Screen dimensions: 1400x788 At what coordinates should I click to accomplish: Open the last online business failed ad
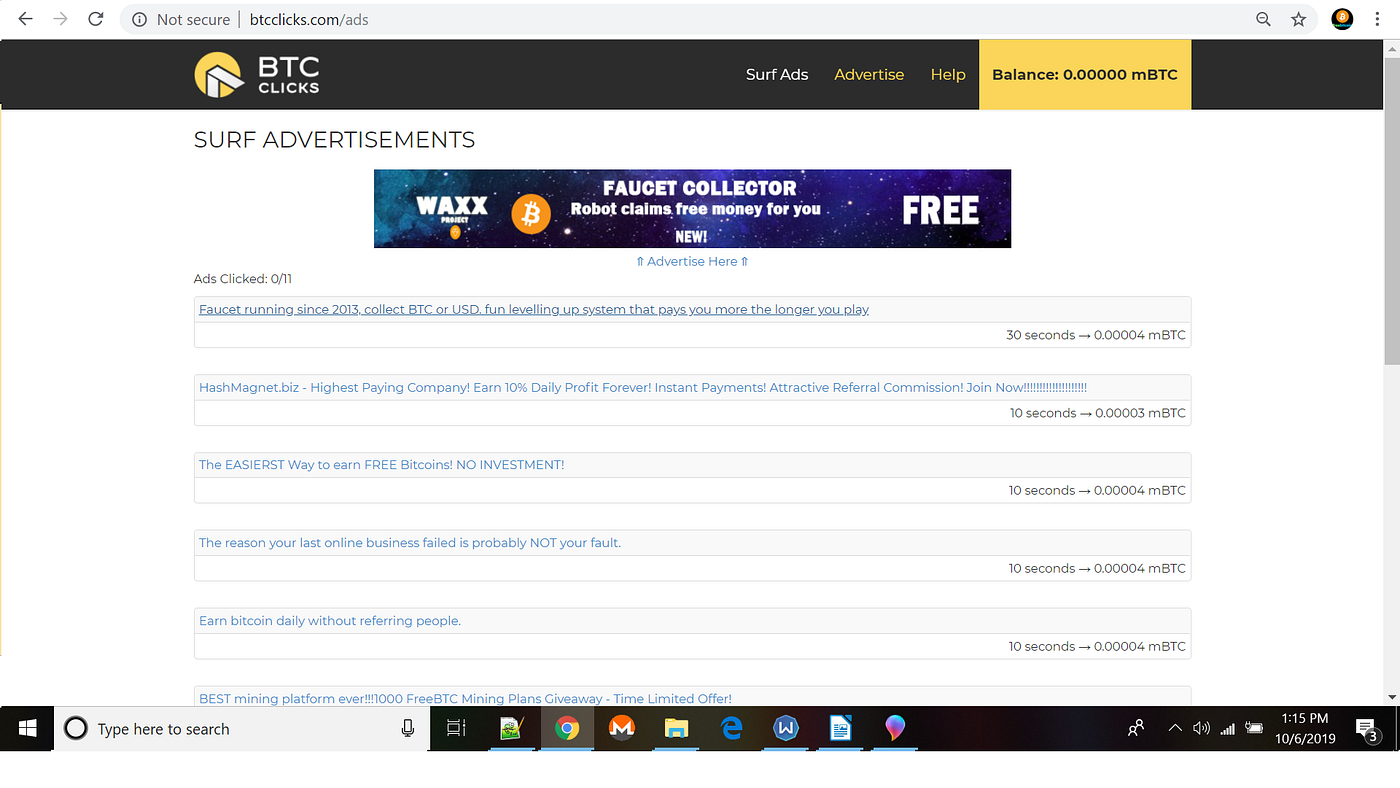click(410, 543)
